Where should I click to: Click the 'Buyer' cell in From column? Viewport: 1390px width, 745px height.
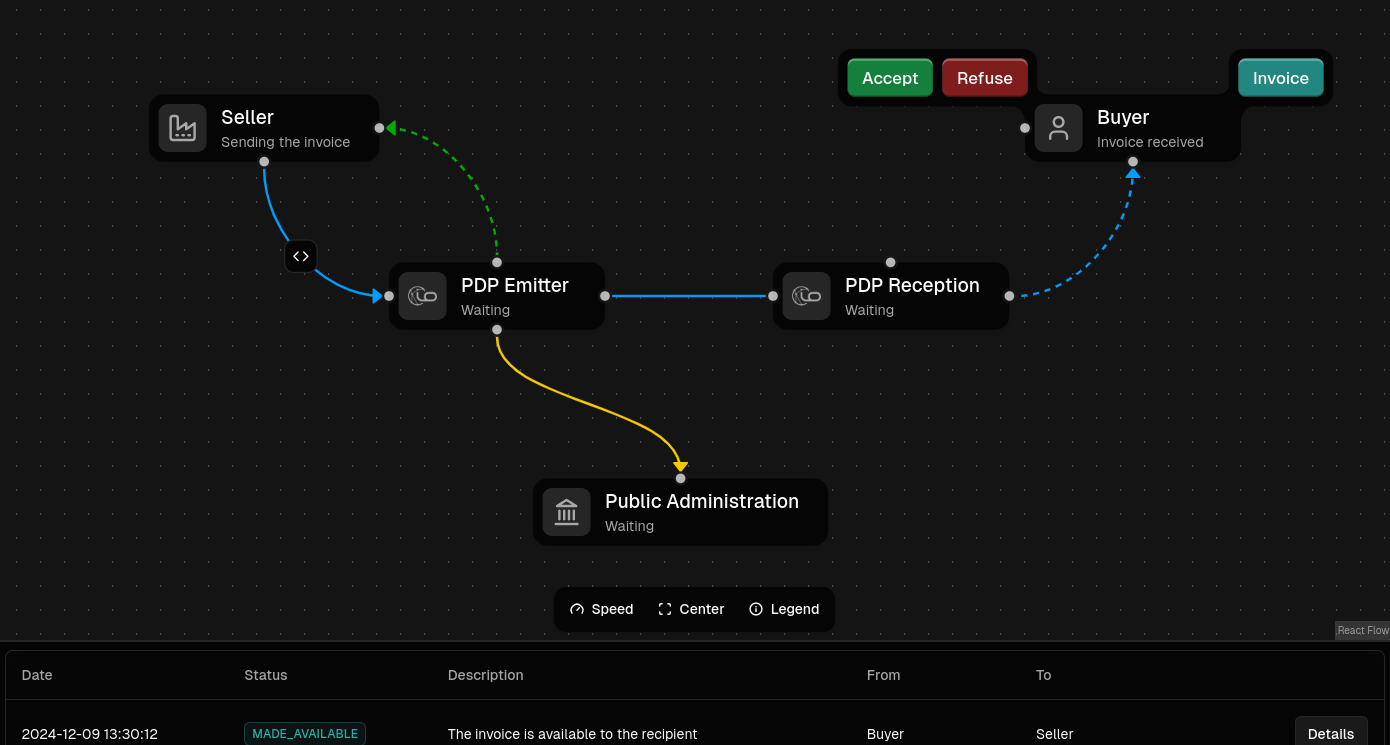coord(886,734)
